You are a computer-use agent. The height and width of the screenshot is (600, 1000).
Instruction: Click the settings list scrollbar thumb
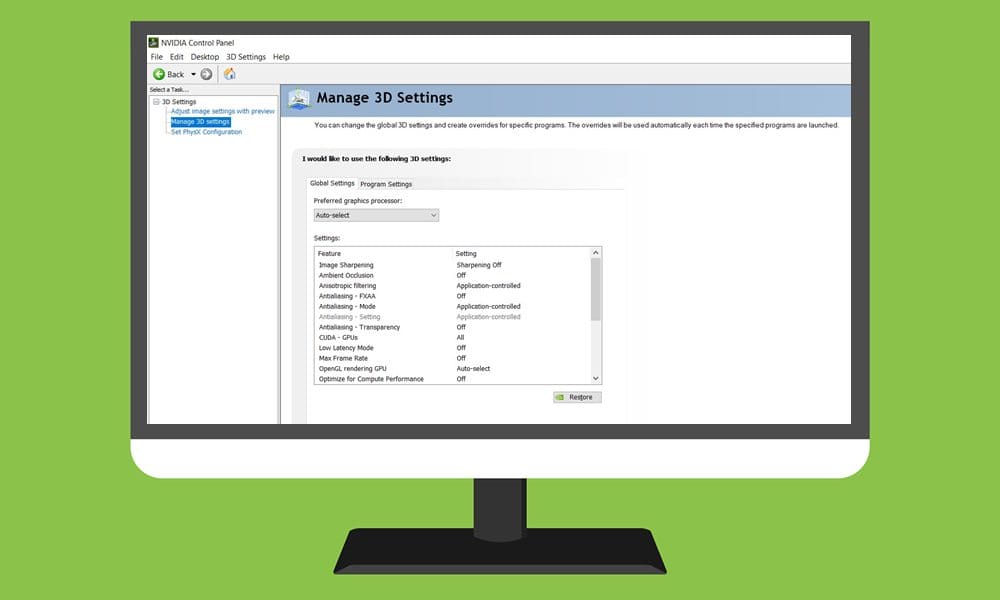[x=596, y=289]
